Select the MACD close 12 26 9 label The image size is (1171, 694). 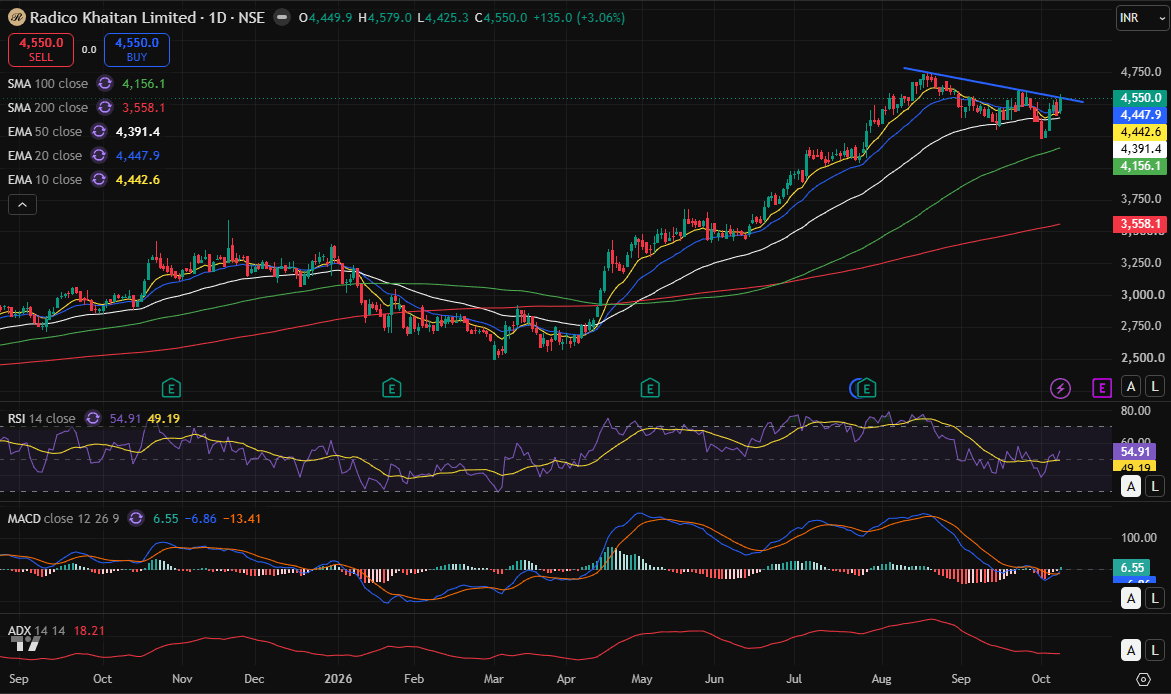[63, 518]
